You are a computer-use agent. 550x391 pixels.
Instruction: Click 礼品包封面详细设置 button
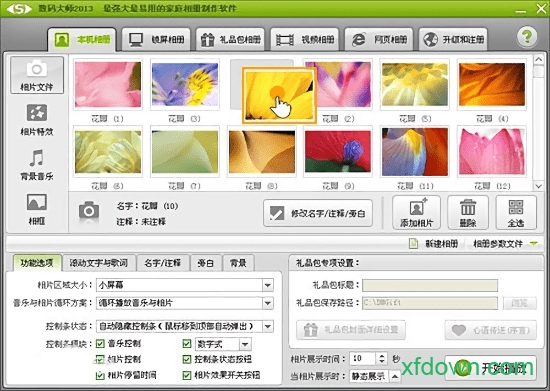pyautogui.click(x=351, y=330)
